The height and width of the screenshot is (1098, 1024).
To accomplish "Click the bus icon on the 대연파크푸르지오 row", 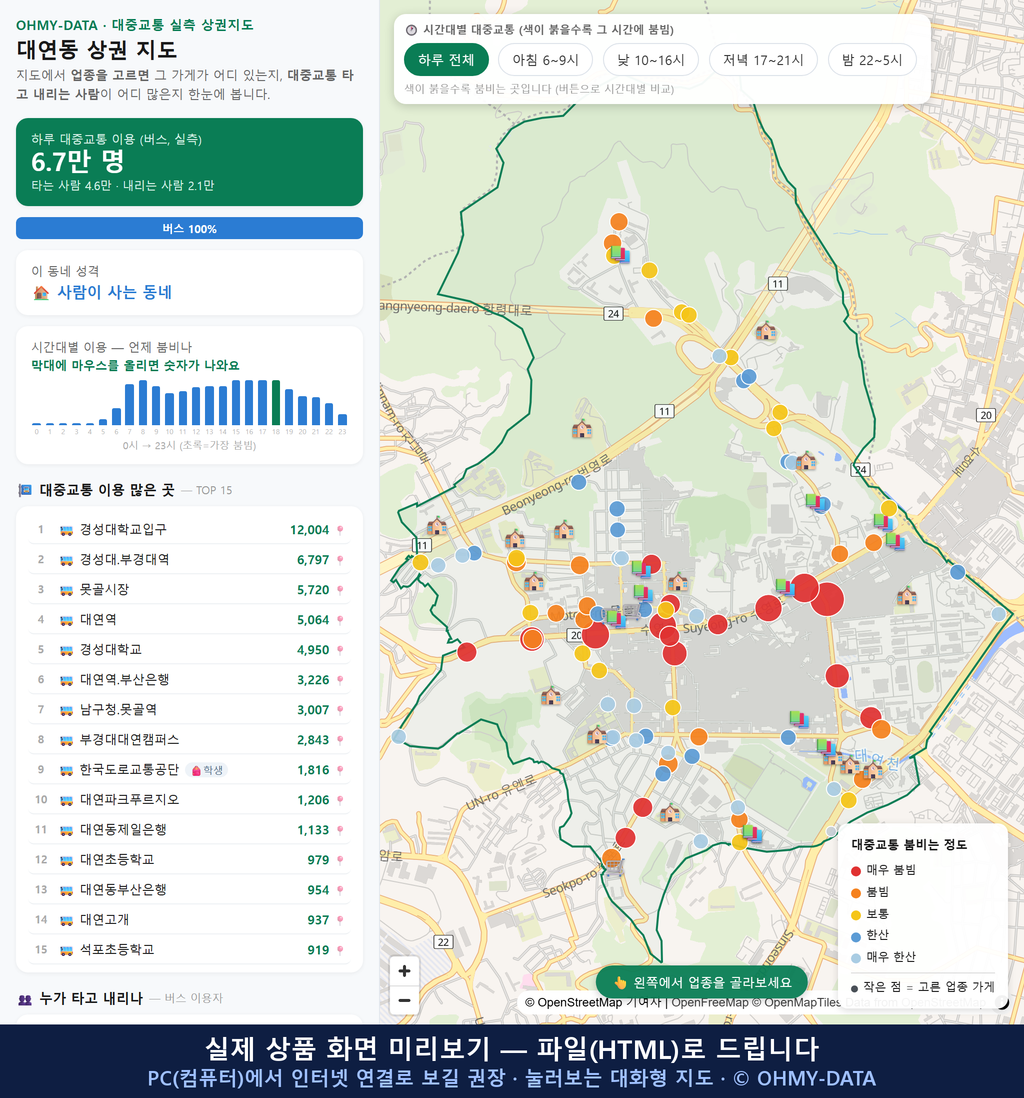I will 66,800.
